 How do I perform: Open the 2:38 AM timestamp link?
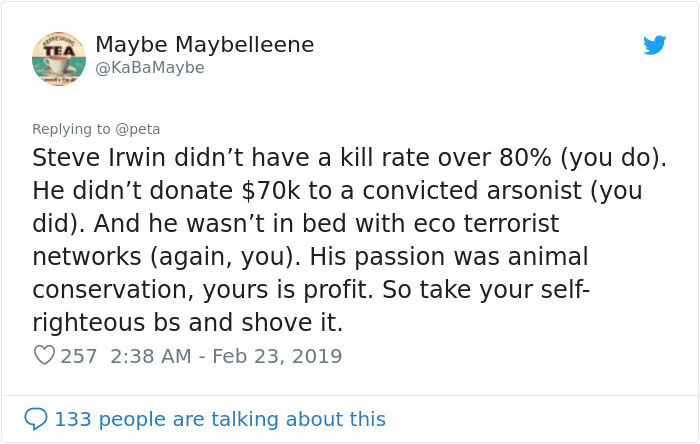tap(151, 356)
